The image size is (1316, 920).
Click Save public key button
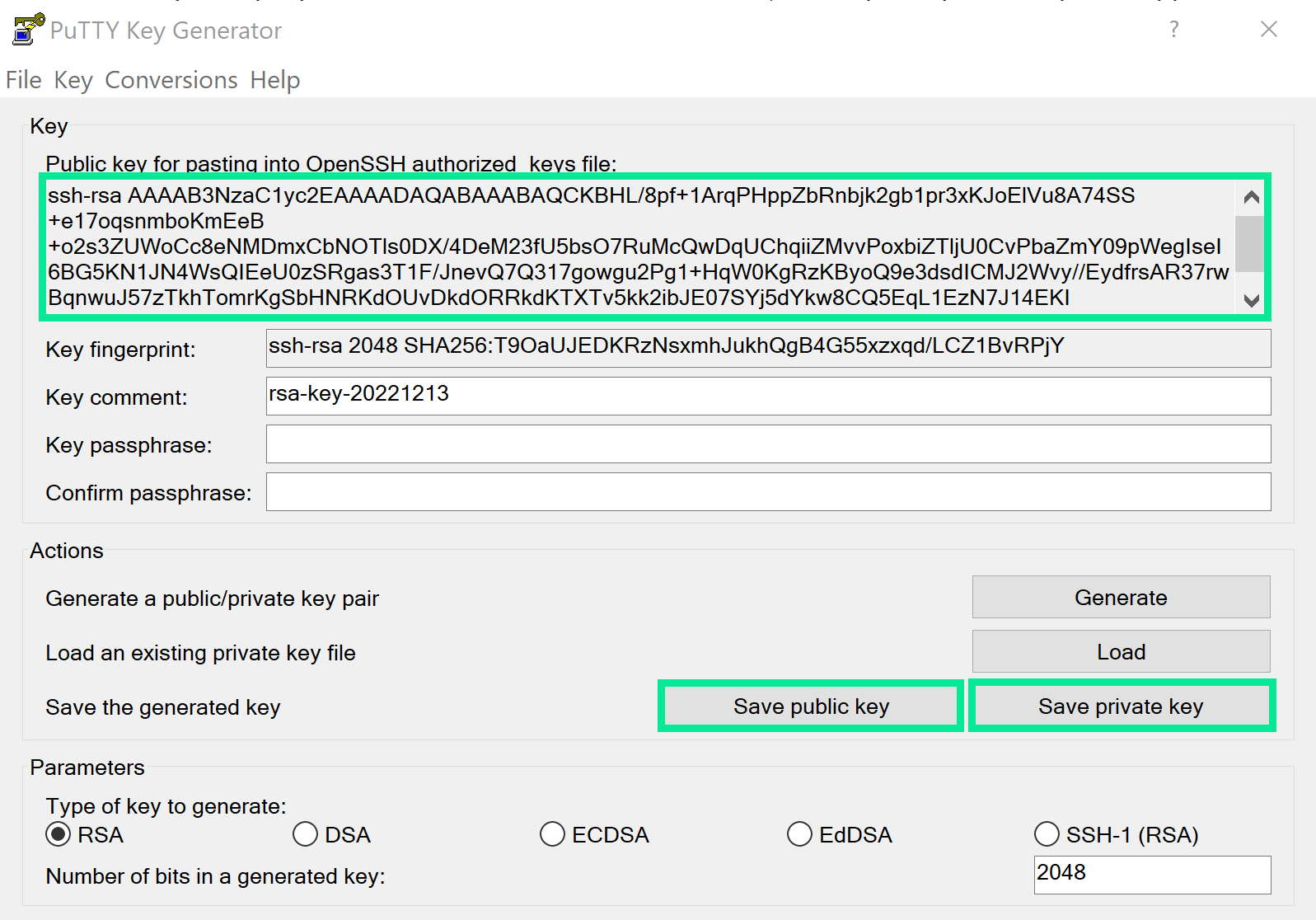click(811, 706)
